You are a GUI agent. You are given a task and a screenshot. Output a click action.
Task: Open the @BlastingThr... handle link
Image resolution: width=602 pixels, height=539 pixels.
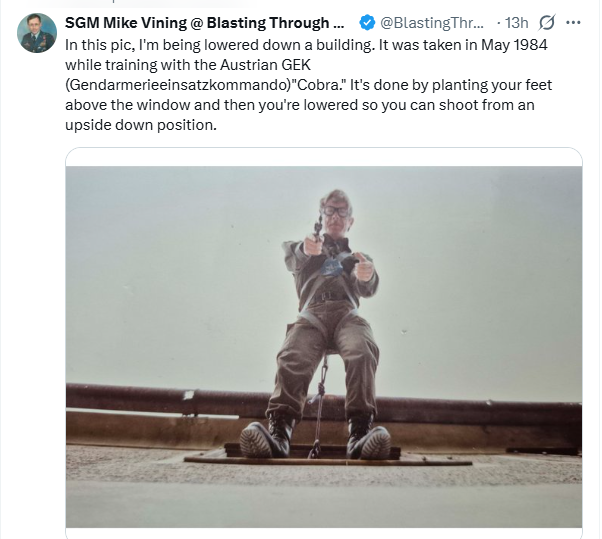tap(432, 22)
